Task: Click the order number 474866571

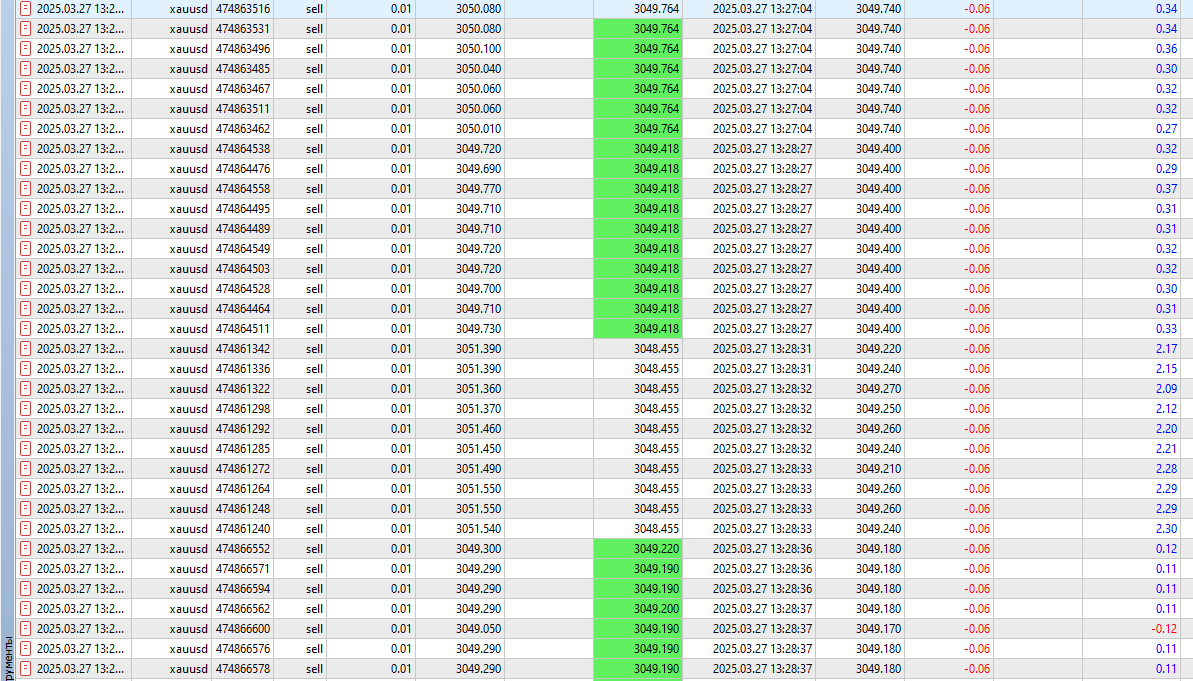Action: pyautogui.click(x=243, y=569)
